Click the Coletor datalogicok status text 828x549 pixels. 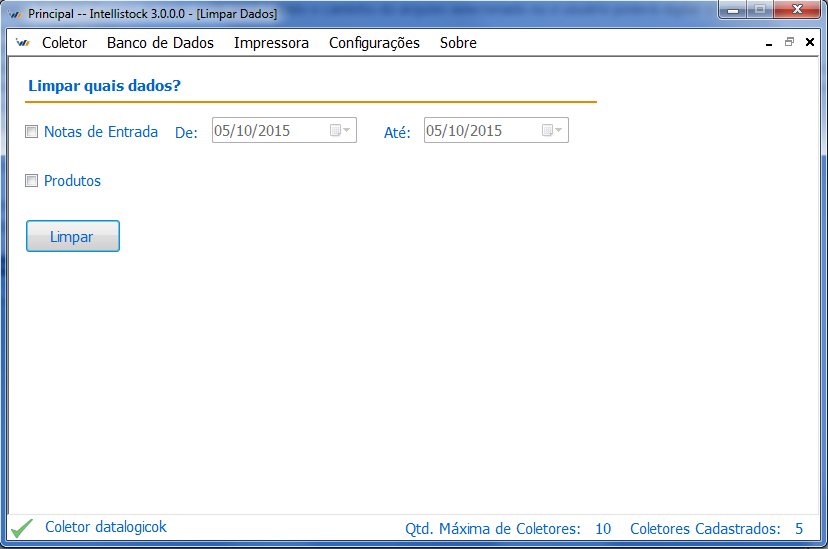tap(106, 527)
